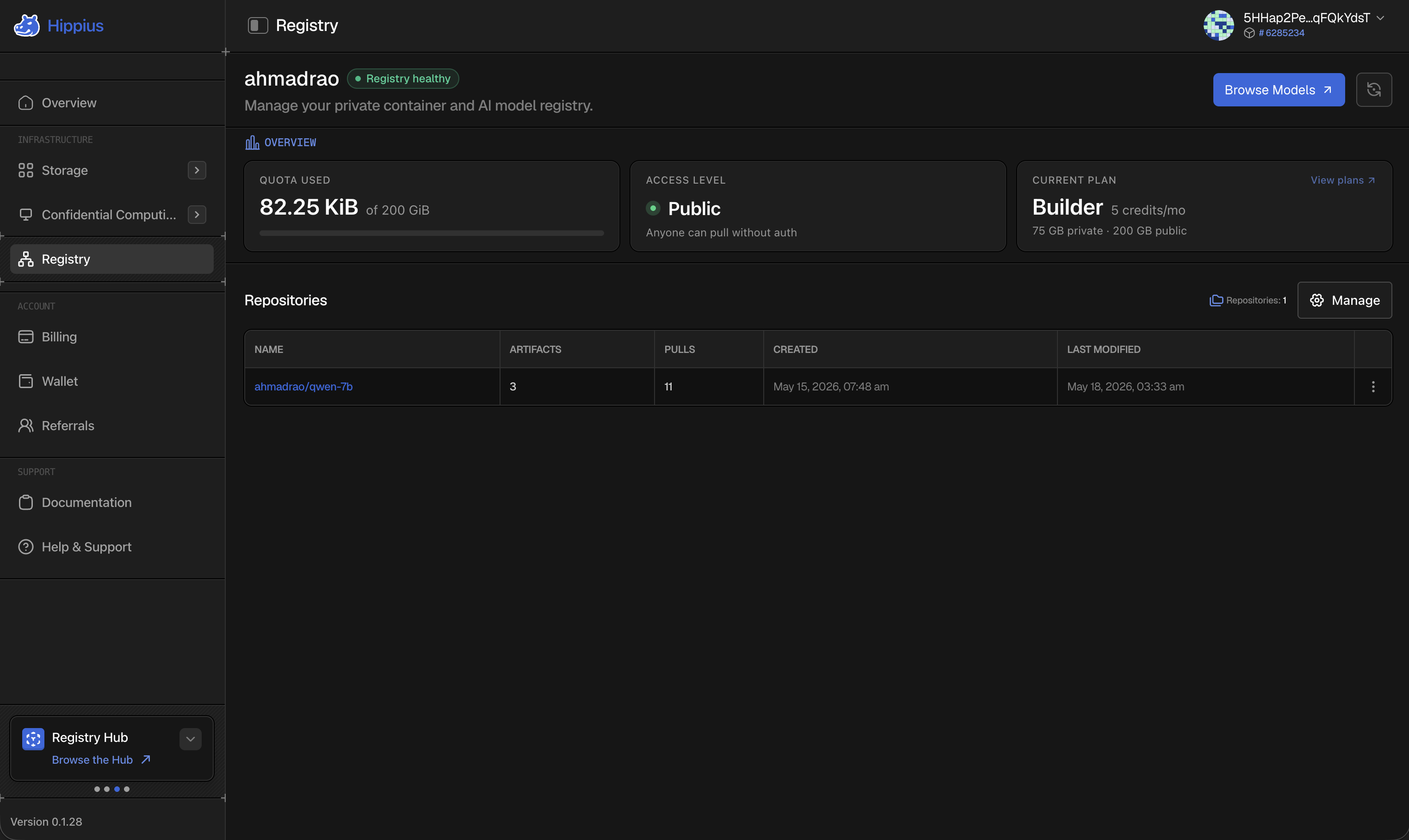This screenshot has width=1409, height=840.
Task: Go to Overview in the sidebar
Action: [112, 103]
